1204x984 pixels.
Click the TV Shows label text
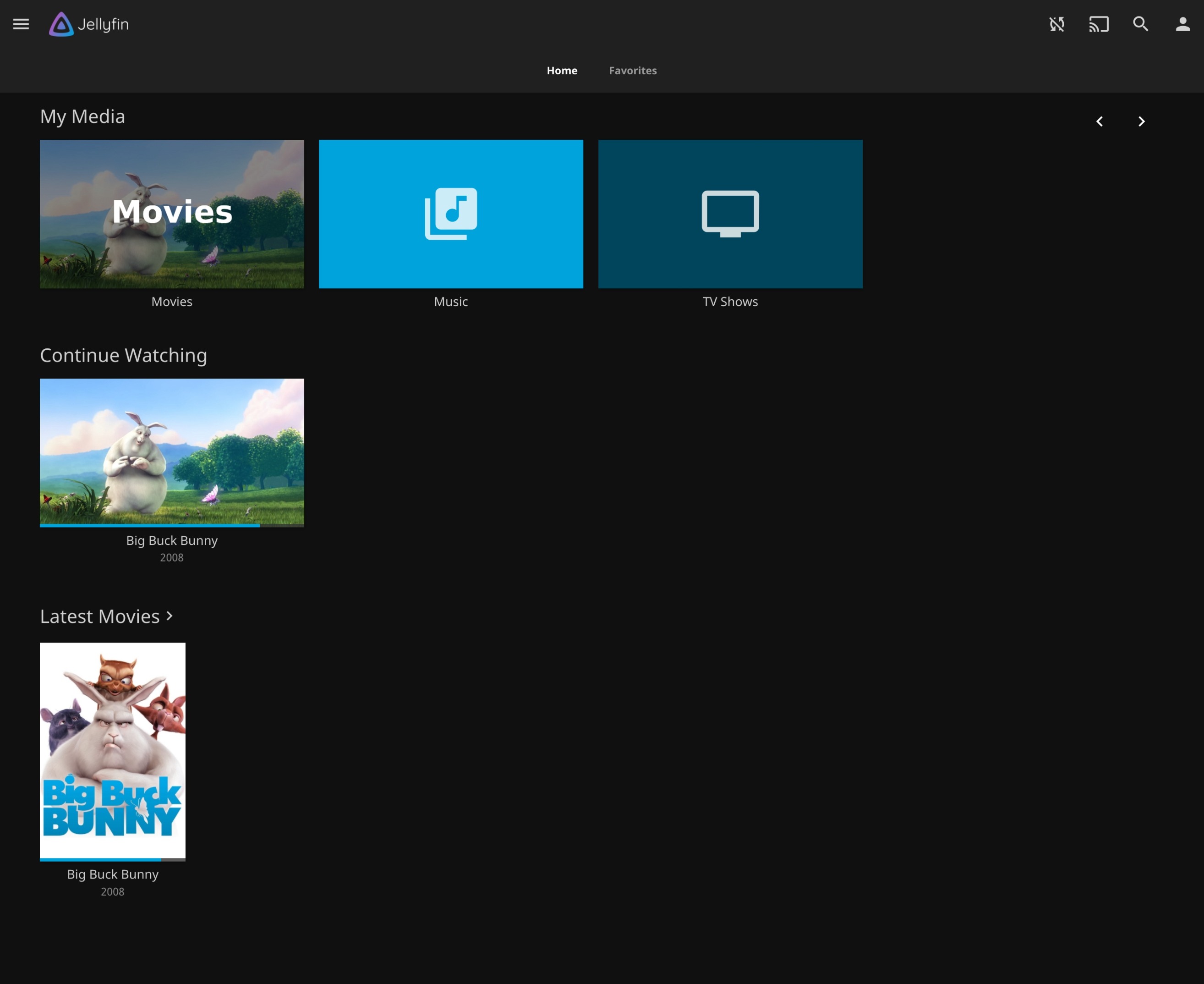(x=730, y=302)
